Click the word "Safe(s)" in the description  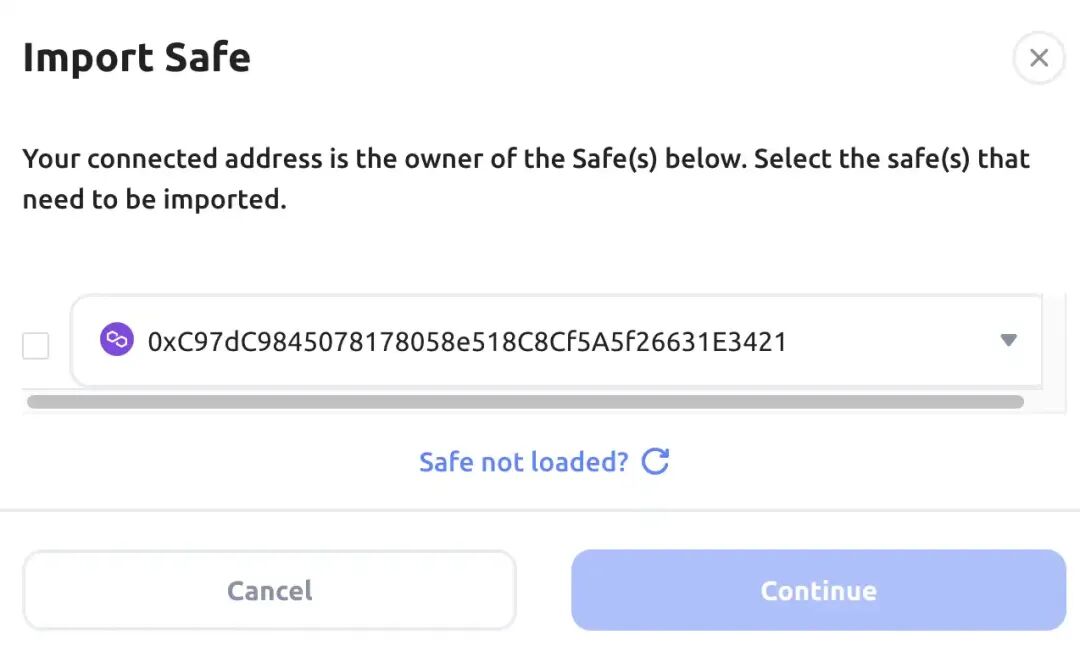615,159
